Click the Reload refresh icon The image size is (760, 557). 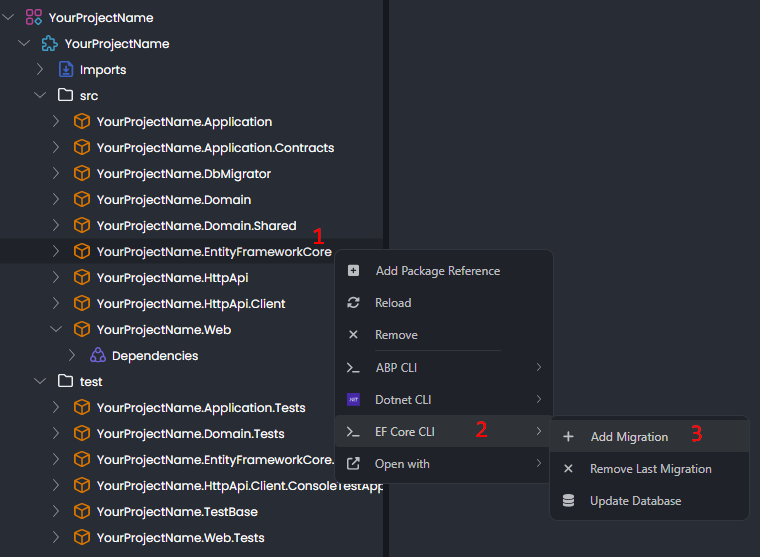[353, 303]
